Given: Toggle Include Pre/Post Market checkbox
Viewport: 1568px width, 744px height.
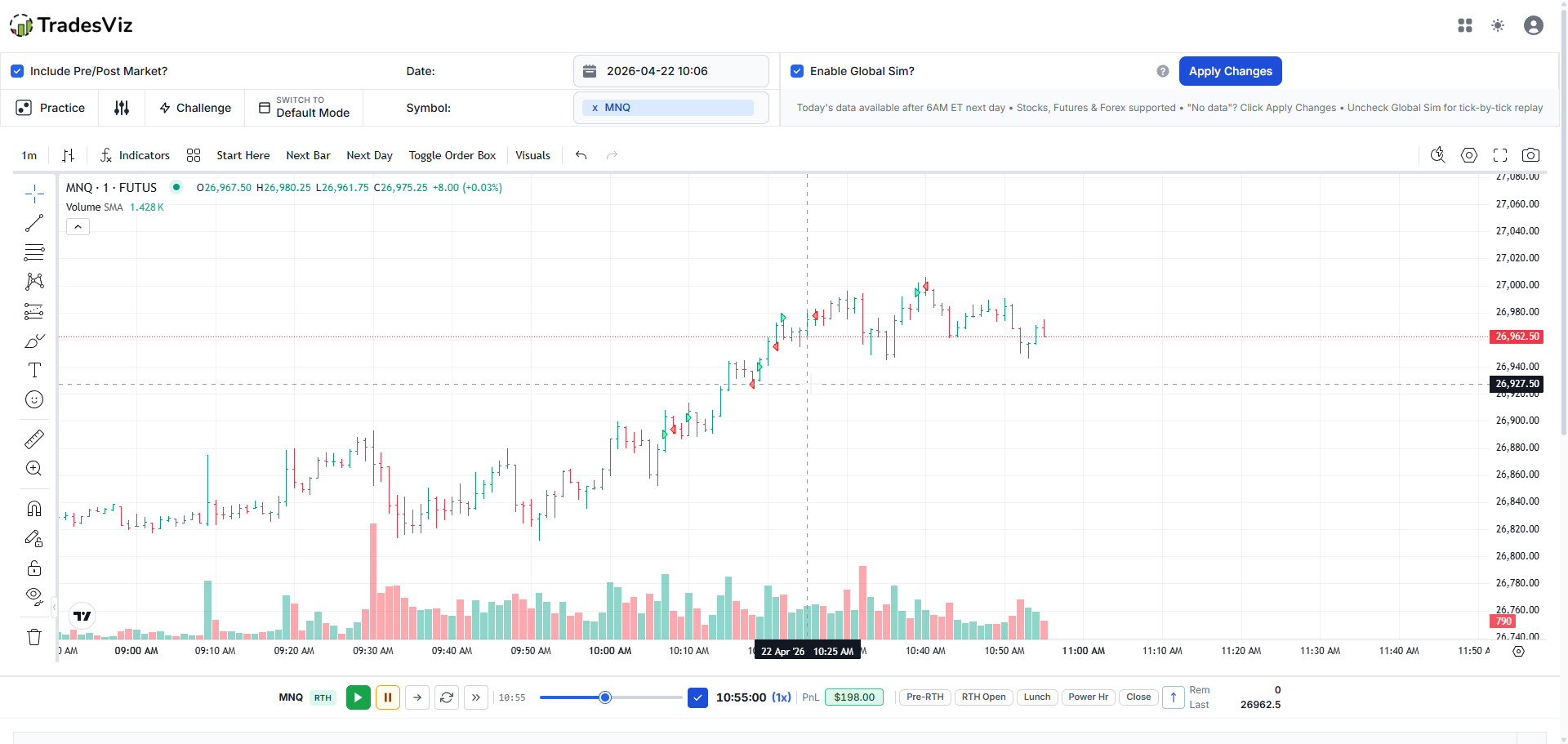Looking at the screenshot, I should (x=17, y=71).
